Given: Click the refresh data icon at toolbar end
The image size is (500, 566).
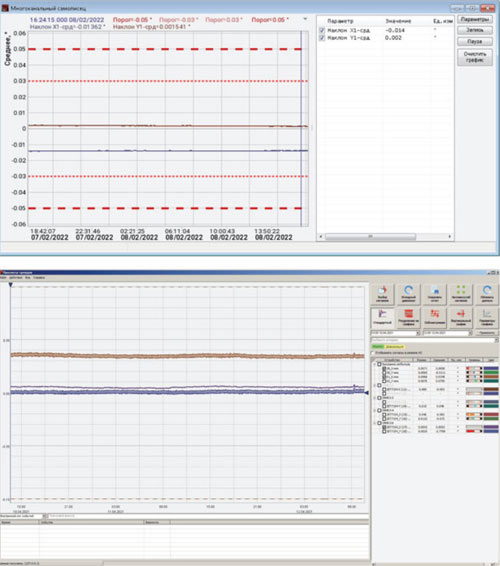Looking at the screenshot, I should pyautogui.click(x=487, y=294).
